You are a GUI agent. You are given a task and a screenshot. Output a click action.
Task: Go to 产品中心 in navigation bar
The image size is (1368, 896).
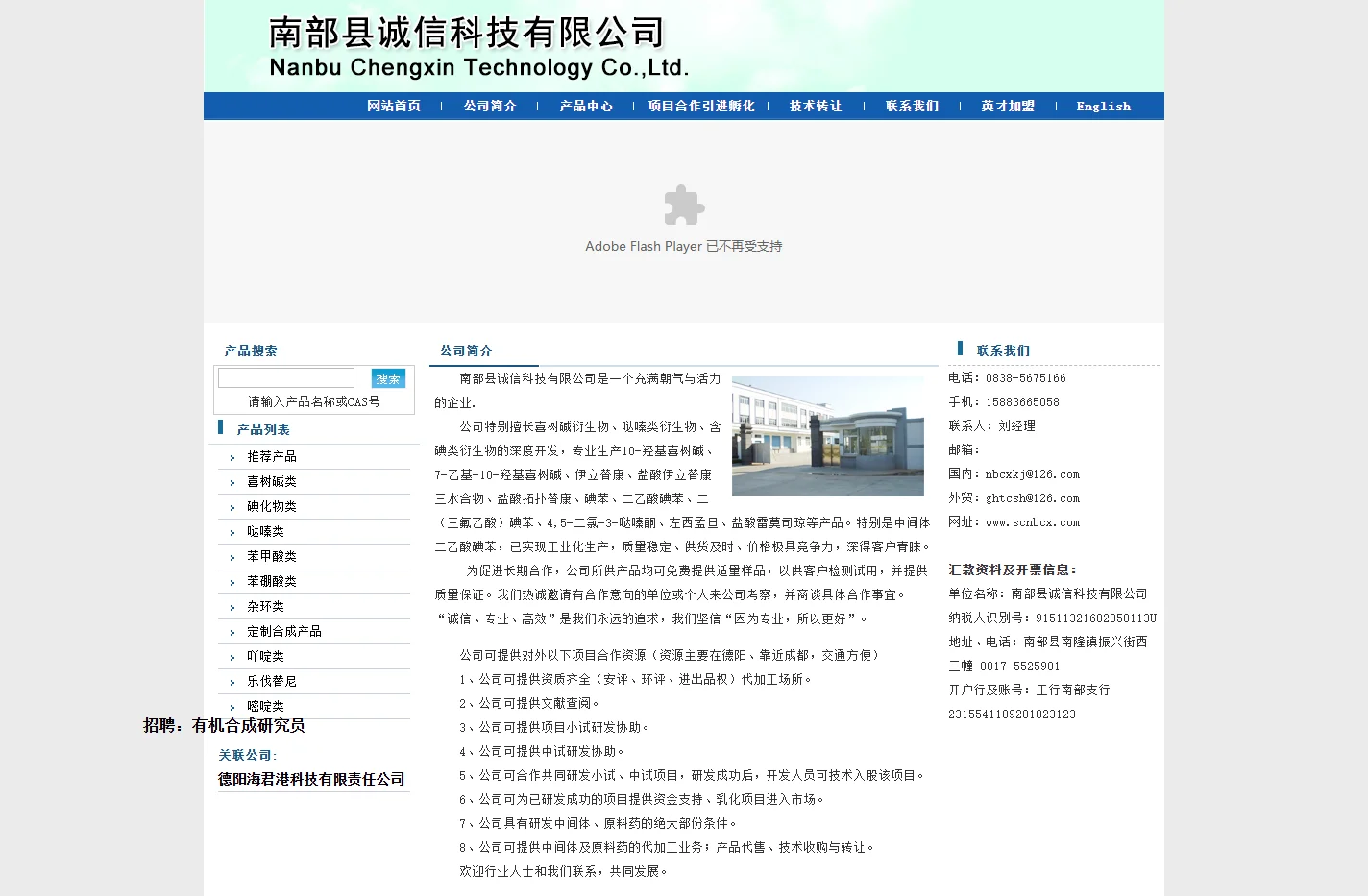[x=586, y=107]
